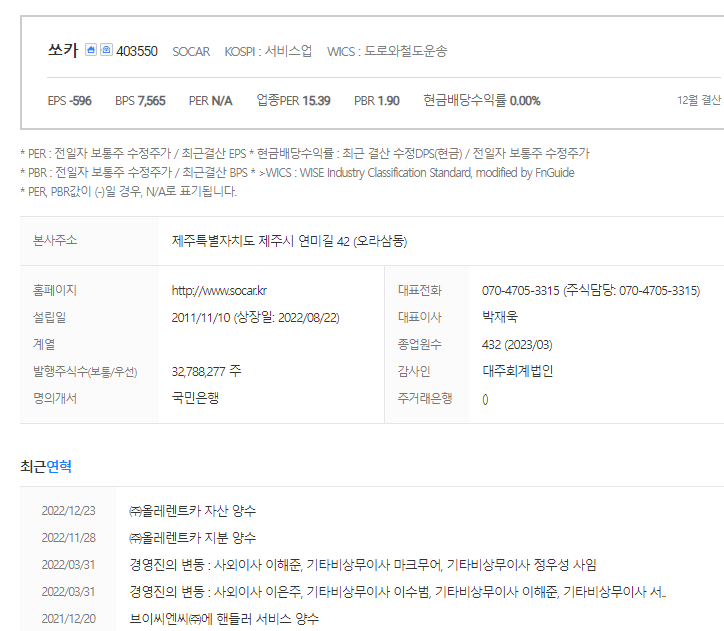The height and width of the screenshot is (631, 724).
Task: Open the http://www.socar.kr homepage link
Action: (219, 290)
